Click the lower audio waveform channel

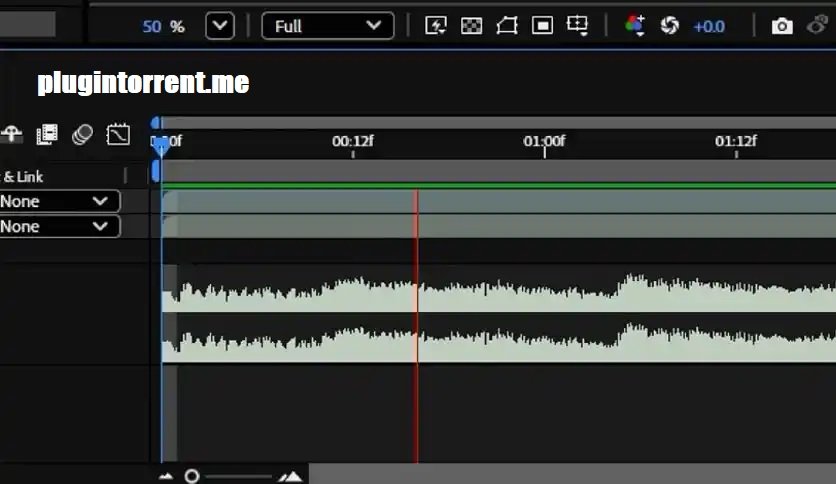tap(499, 343)
